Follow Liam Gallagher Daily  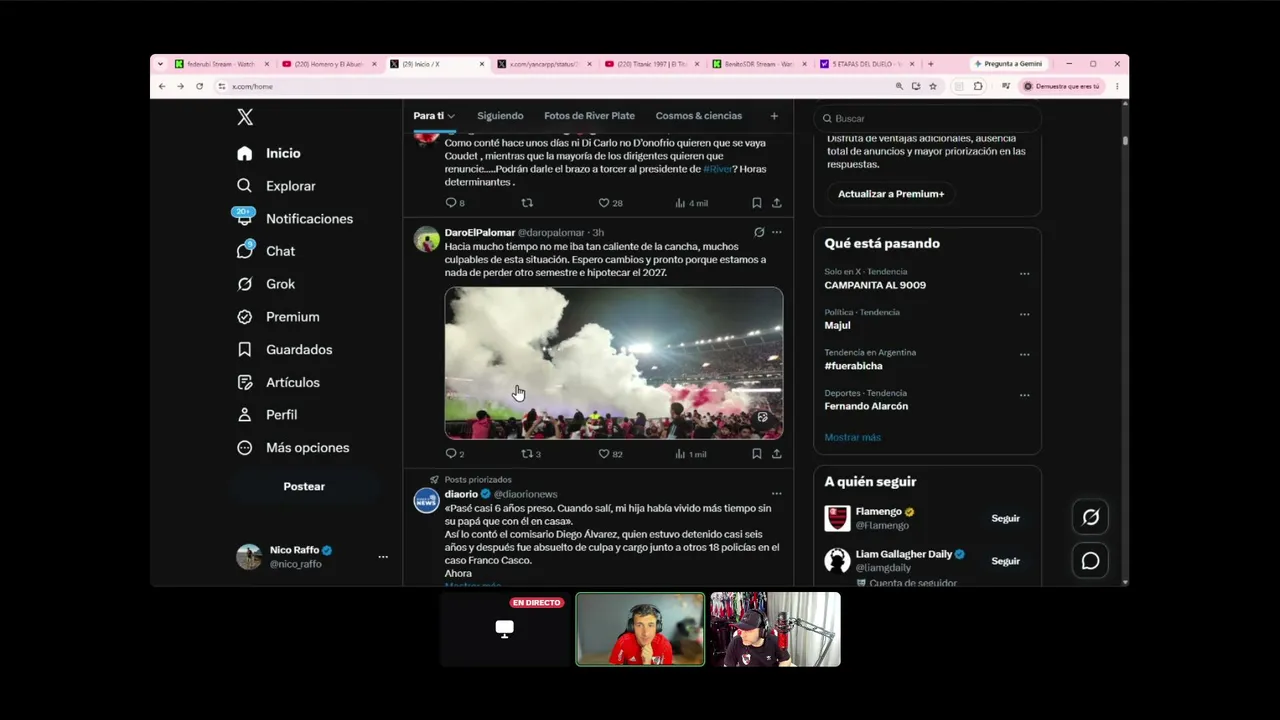point(1005,561)
